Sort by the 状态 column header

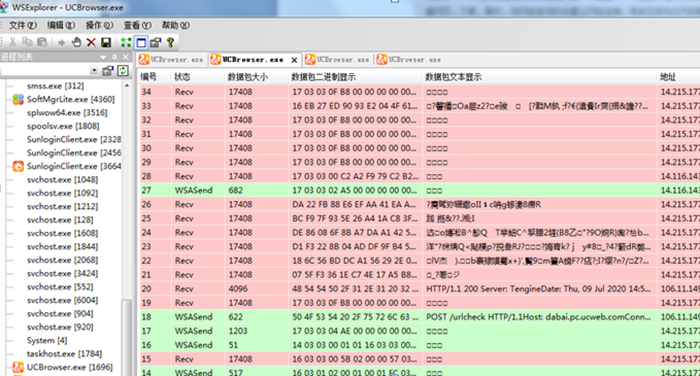[x=198, y=77]
